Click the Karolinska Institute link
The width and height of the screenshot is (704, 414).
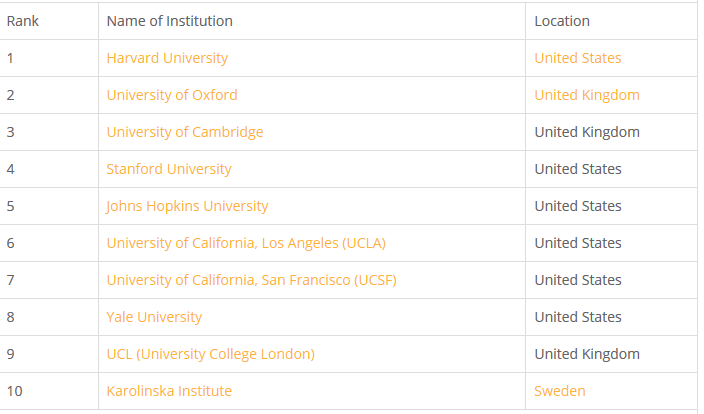click(169, 391)
